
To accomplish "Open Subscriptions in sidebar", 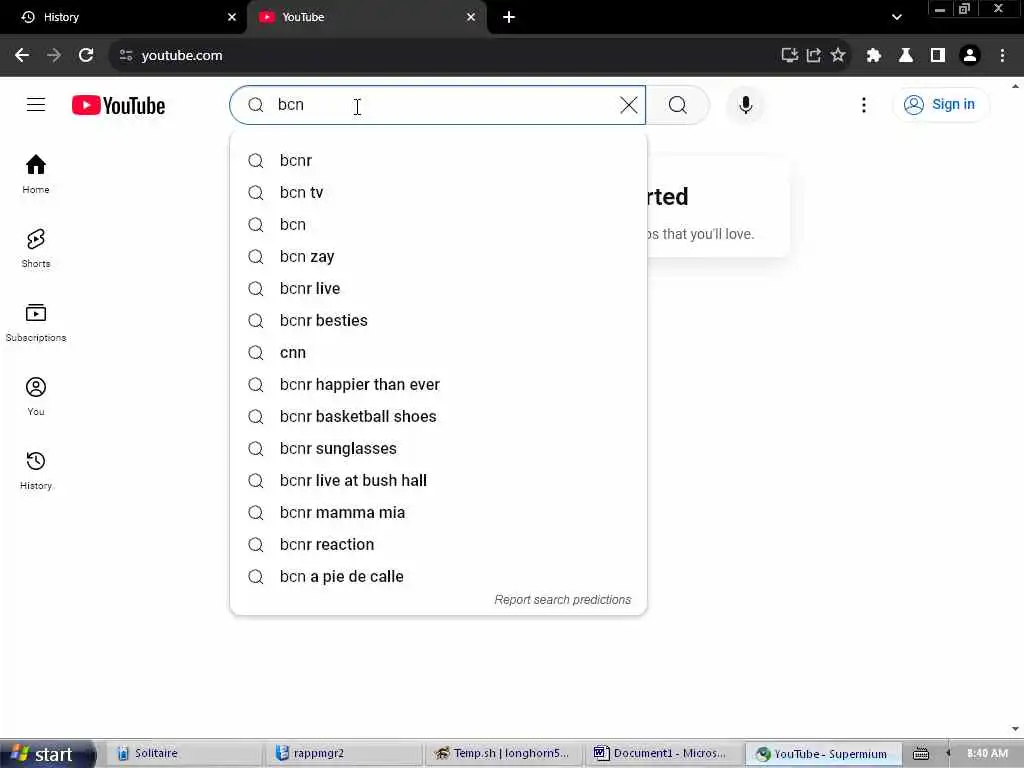I will click(36, 323).
